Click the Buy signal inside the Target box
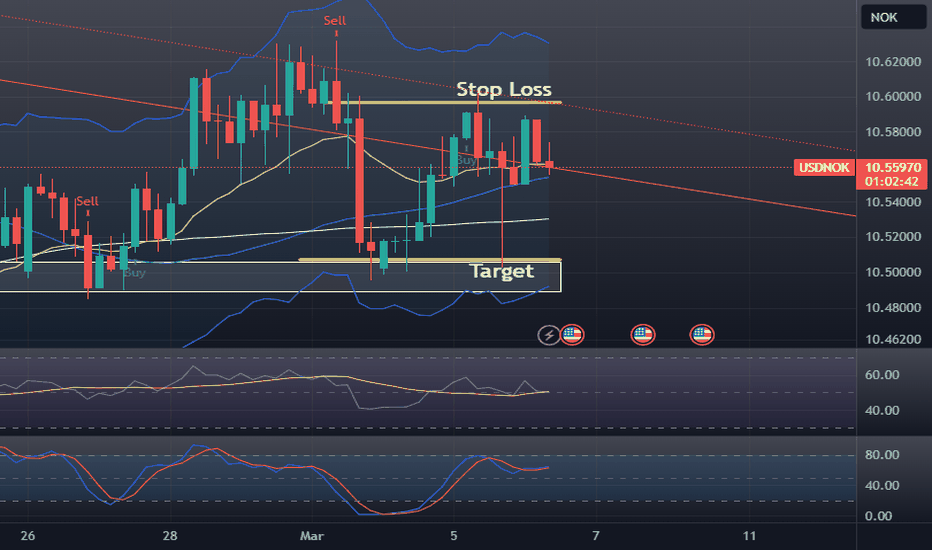The image size is (932, 550). (x=134, y=273)
